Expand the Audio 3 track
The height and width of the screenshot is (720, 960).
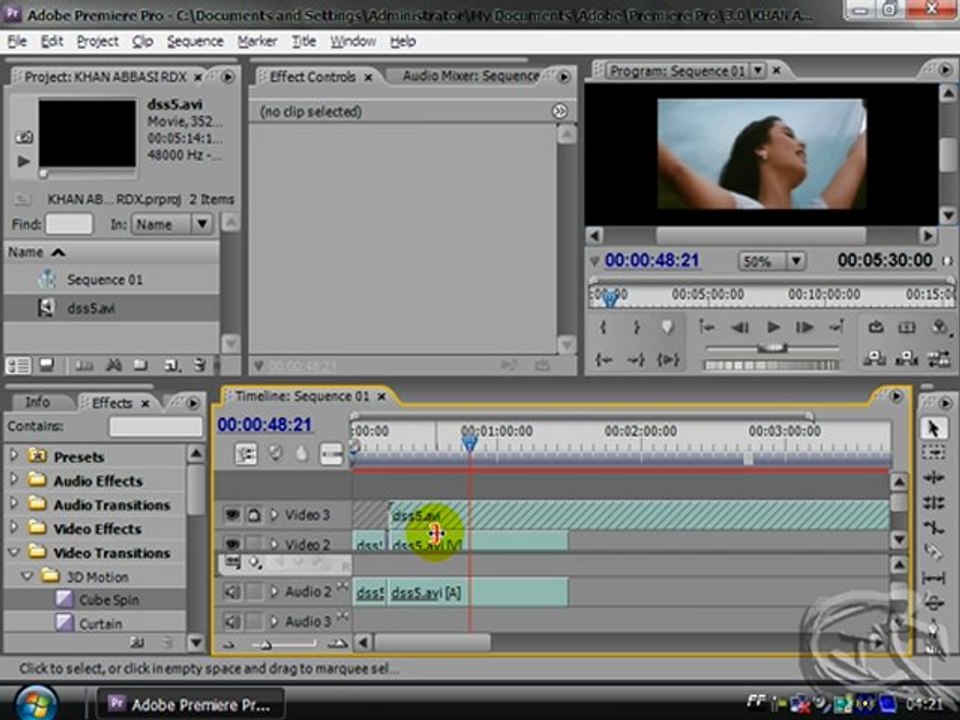coord(274,621)
